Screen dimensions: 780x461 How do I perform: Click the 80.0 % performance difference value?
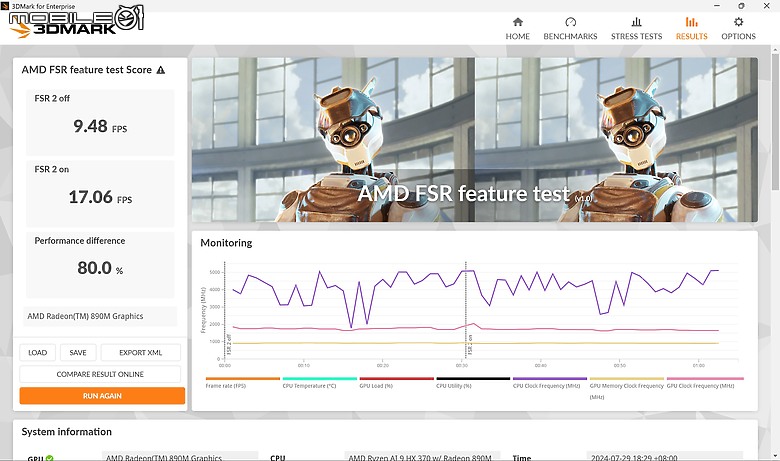[x=100, y=268]
